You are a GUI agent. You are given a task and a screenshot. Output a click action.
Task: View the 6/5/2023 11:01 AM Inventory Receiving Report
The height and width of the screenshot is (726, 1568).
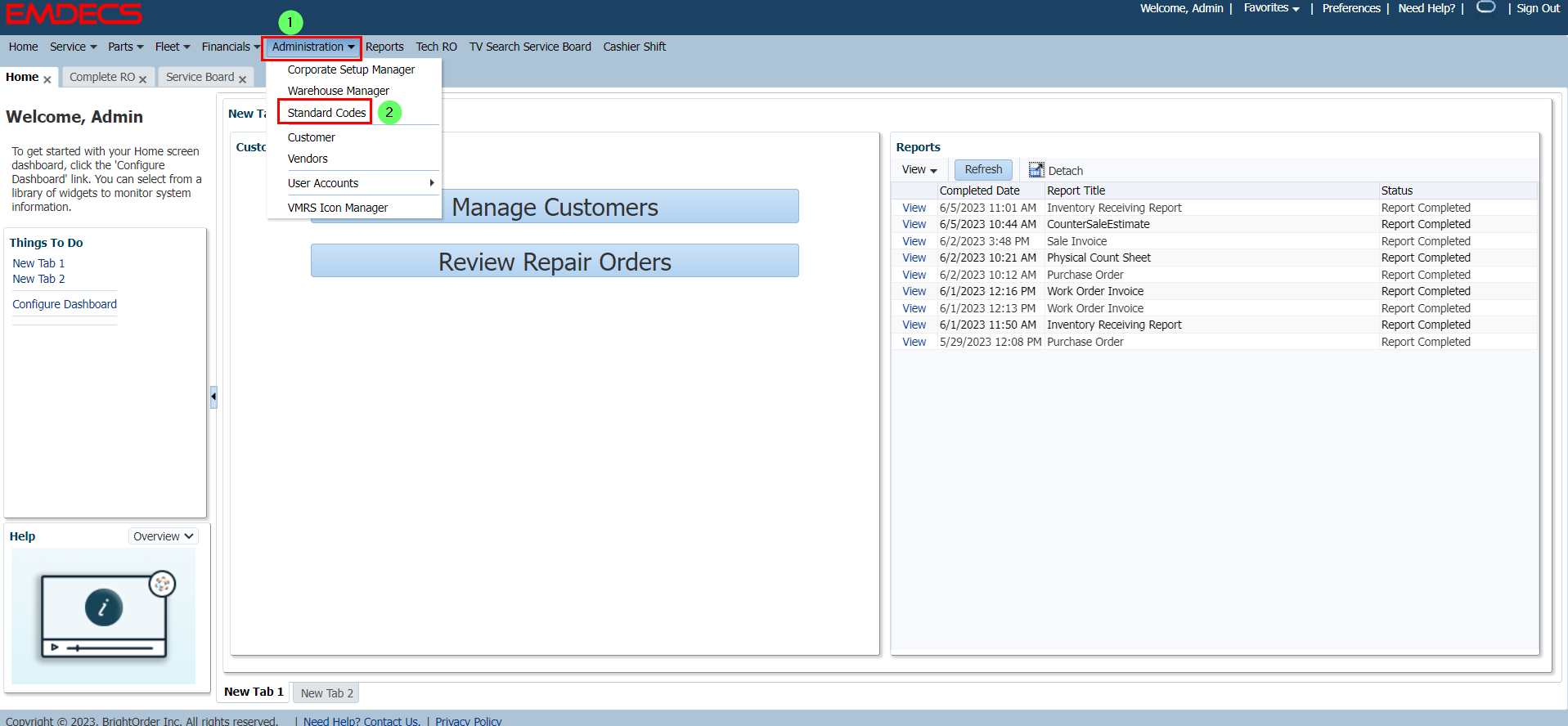click(914, 208)
